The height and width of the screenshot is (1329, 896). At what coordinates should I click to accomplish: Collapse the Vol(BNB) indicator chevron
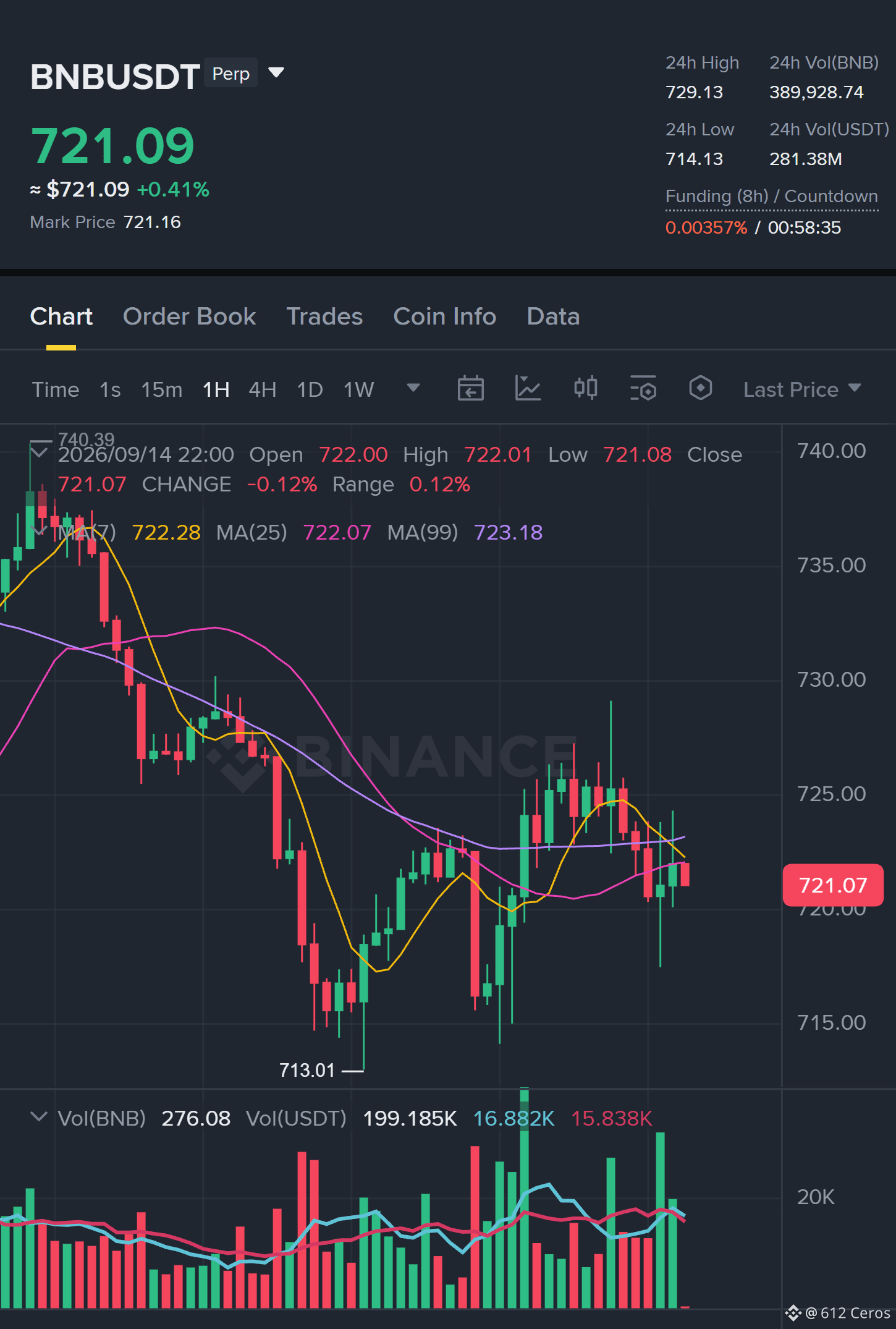point(39,1117)
